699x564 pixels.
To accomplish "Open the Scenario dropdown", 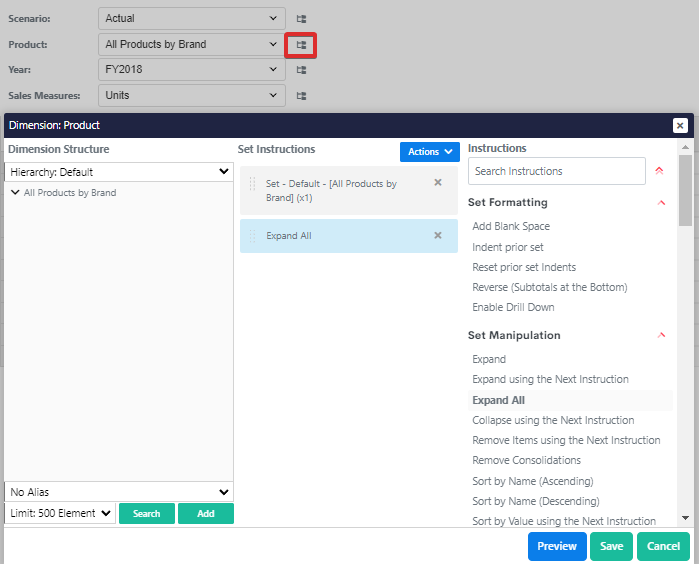I will coord(192,18).
